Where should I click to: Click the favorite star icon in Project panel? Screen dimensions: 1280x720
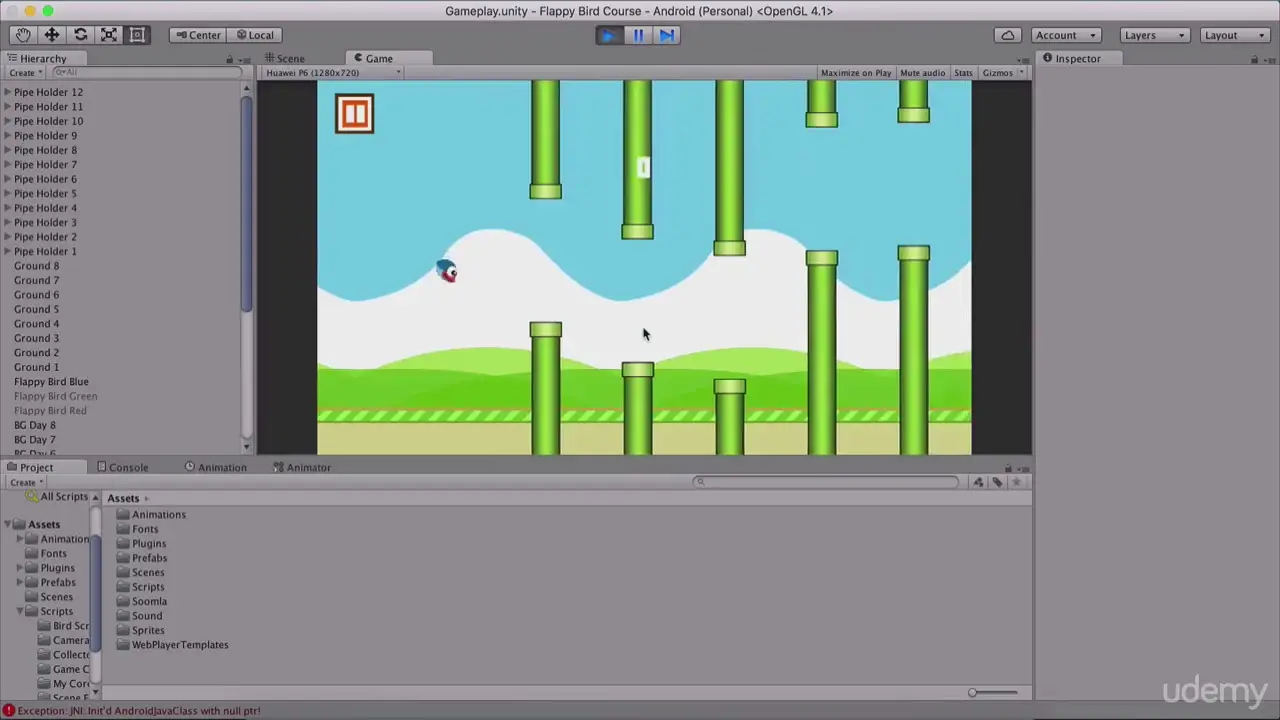(1016, 482)
